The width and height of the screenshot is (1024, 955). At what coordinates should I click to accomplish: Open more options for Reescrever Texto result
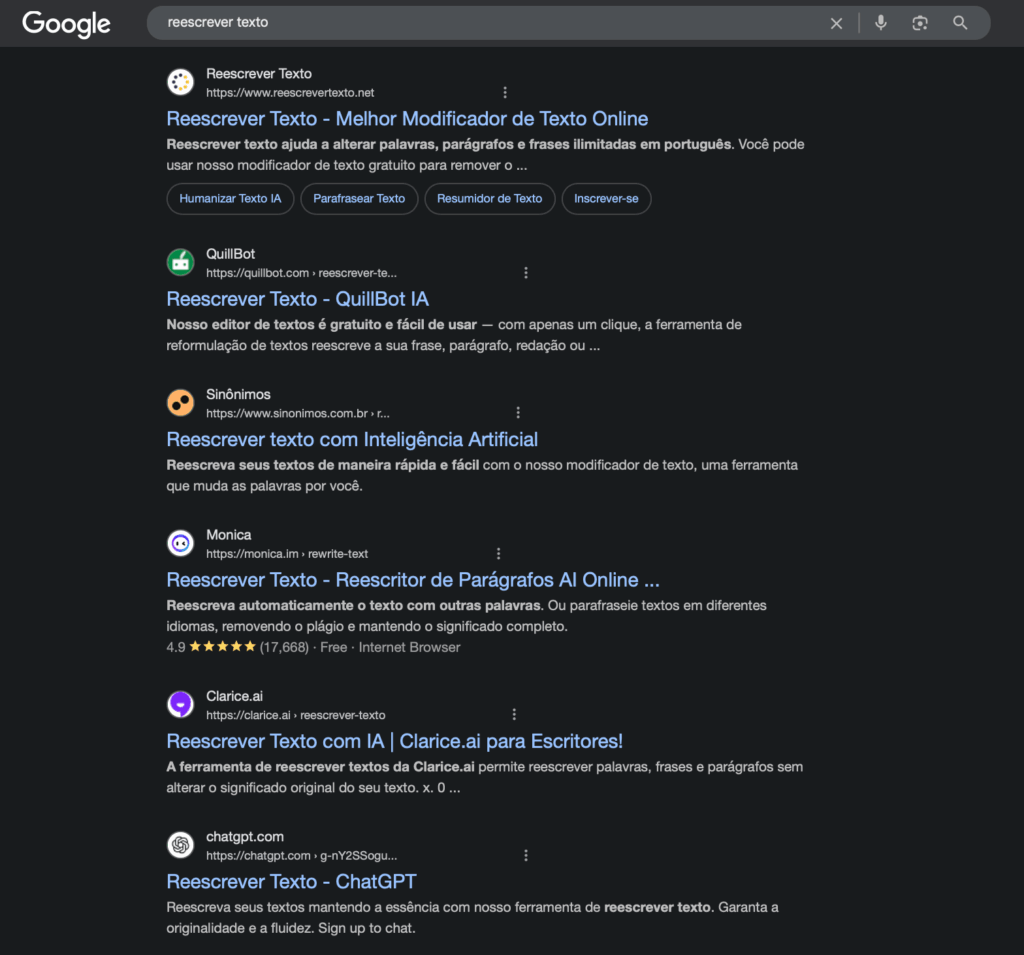tap(505, 93)
